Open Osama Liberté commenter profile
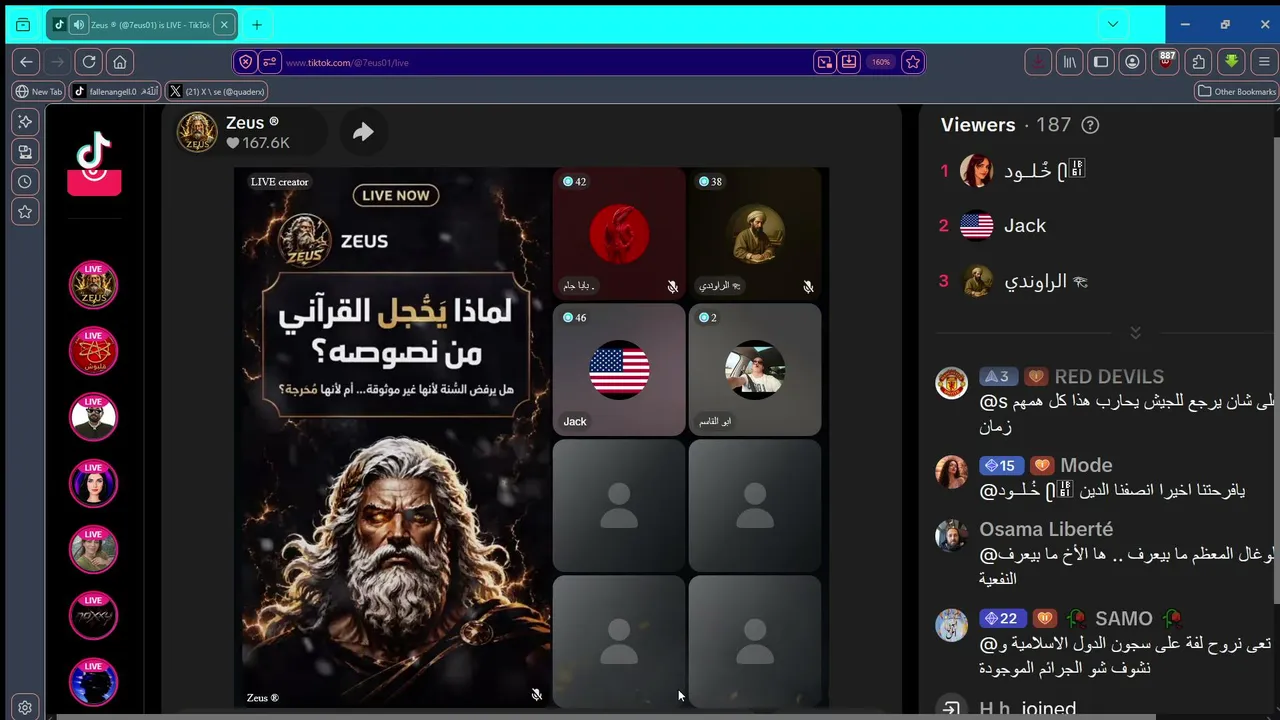 (951, 535)
